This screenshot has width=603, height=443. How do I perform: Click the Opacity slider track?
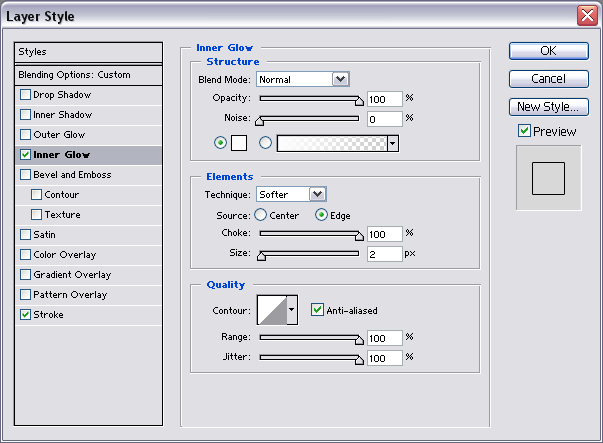(x=310, y=99)
